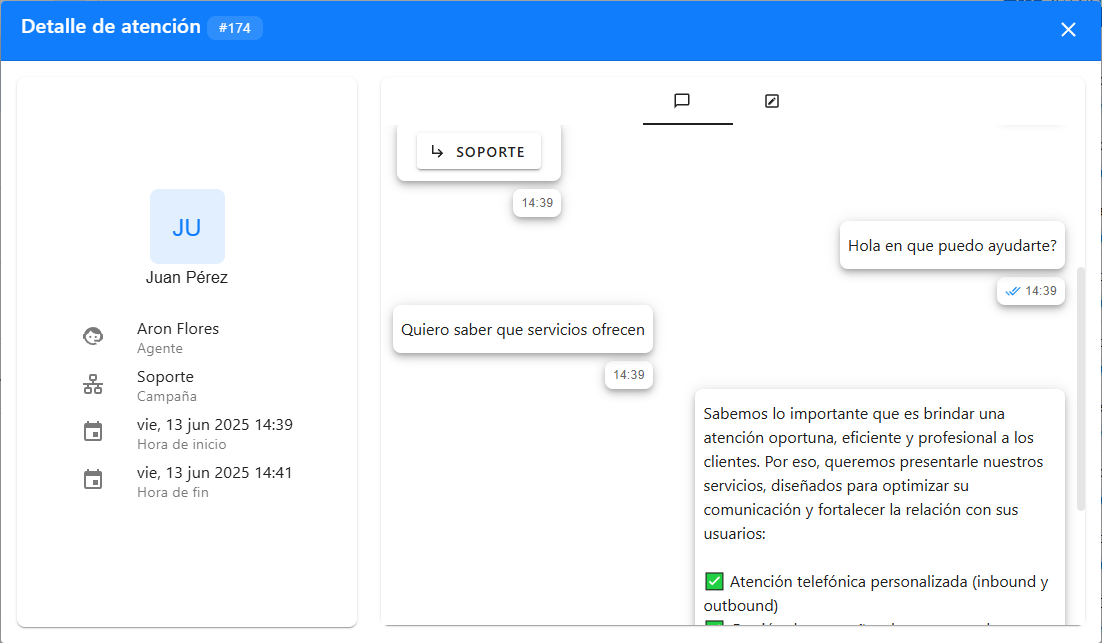Click the #174 ticket number badge
The image size is (1102, 643).
pos(235,28)
